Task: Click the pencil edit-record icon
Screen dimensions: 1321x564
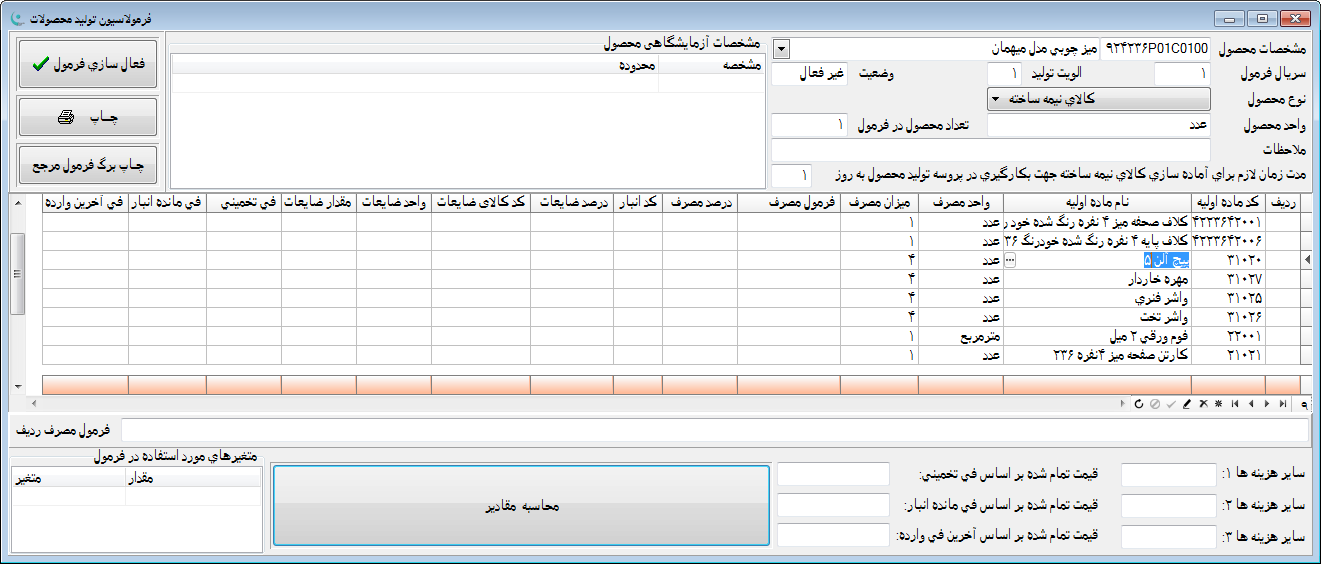Action: [x=1187, y=403]
